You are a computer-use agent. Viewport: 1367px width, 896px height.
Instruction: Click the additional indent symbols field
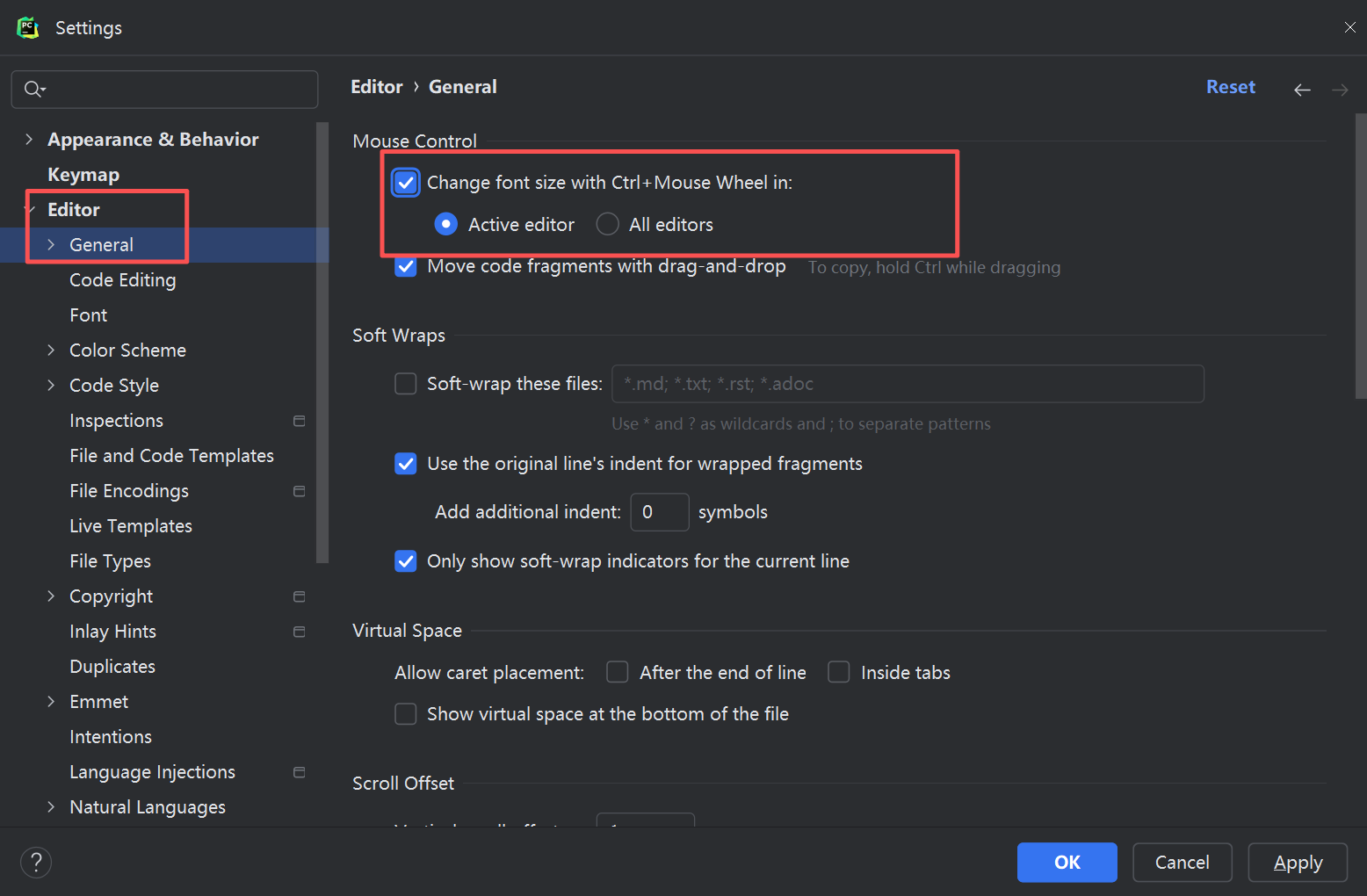tap(660, 512)
